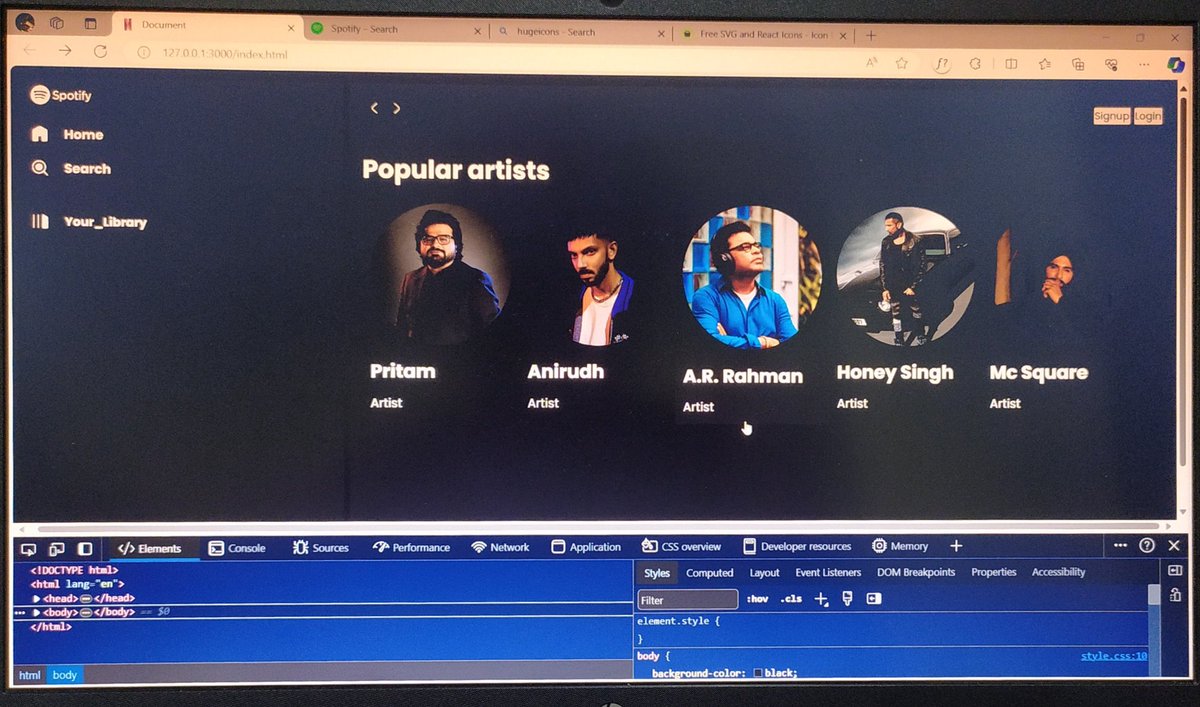The width and height of the screenshot is (1200, 707).
Task: Open the Copilot icon in browser toolbar
Action: pos(1176,64)
